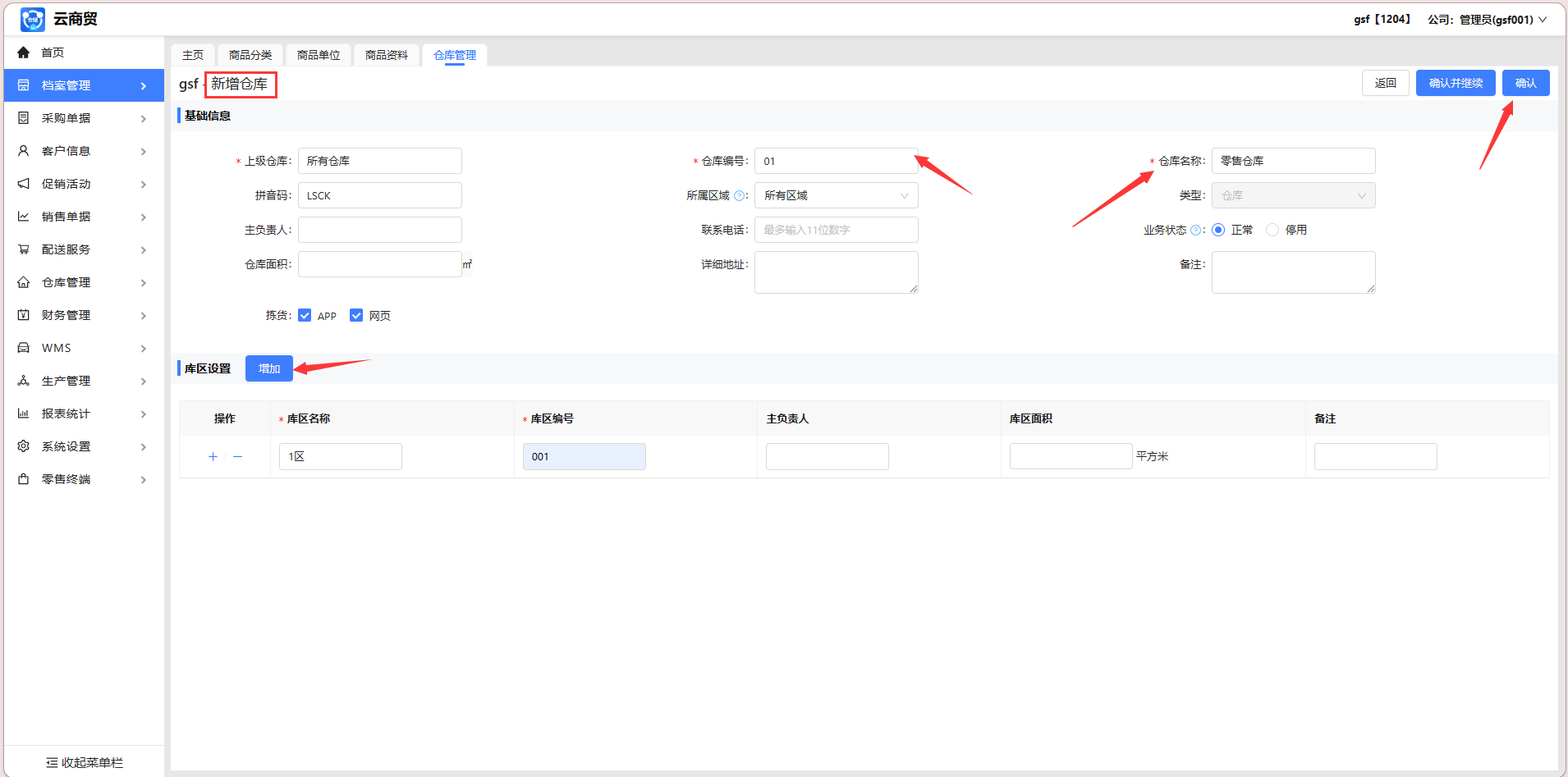Click the 库区名称 field with 1区
1568x777 pixels.
pos(341,457)
